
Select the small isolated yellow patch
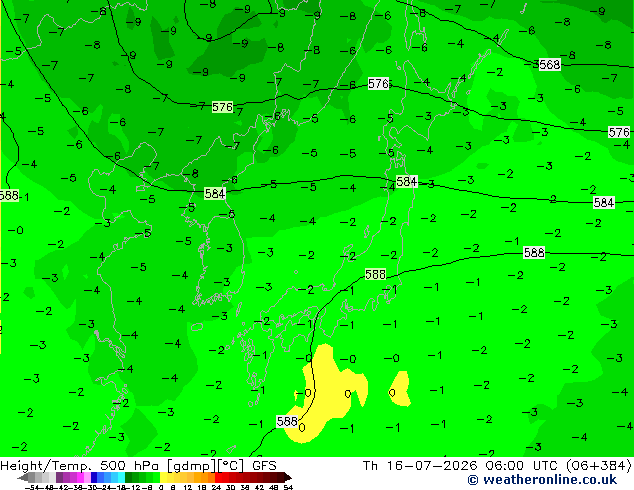(x=400, y=389)
